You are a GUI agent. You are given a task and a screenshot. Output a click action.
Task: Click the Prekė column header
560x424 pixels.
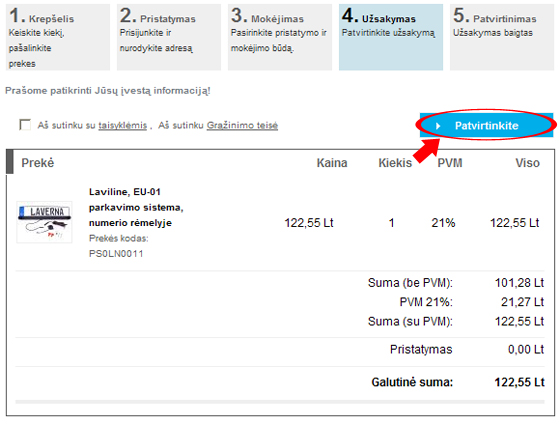point(38,163)
